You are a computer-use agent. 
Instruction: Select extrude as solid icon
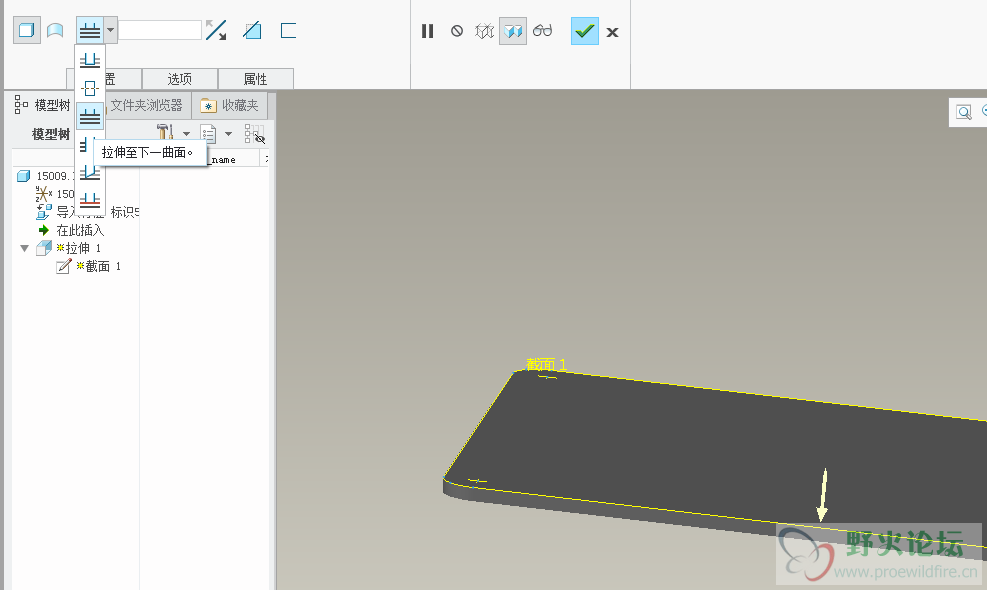point(27,30)
